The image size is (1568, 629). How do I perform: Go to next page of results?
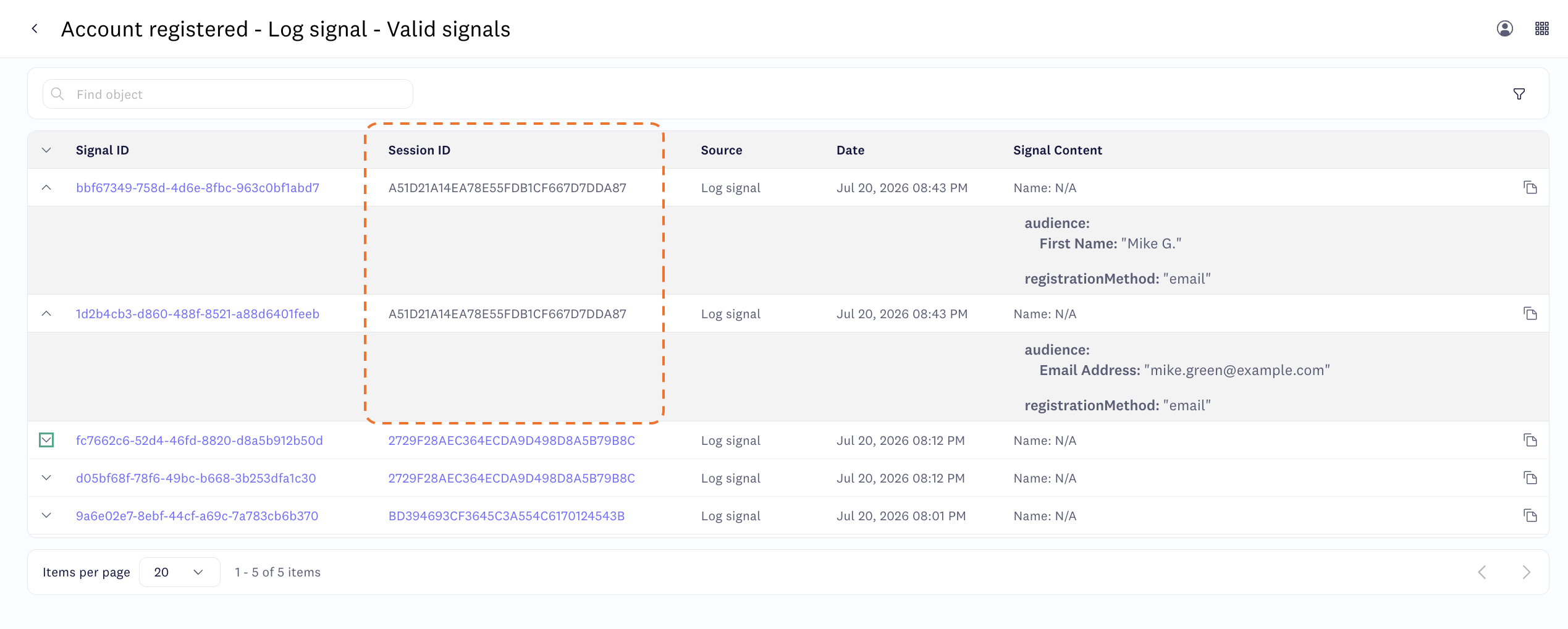[1526, 572]
